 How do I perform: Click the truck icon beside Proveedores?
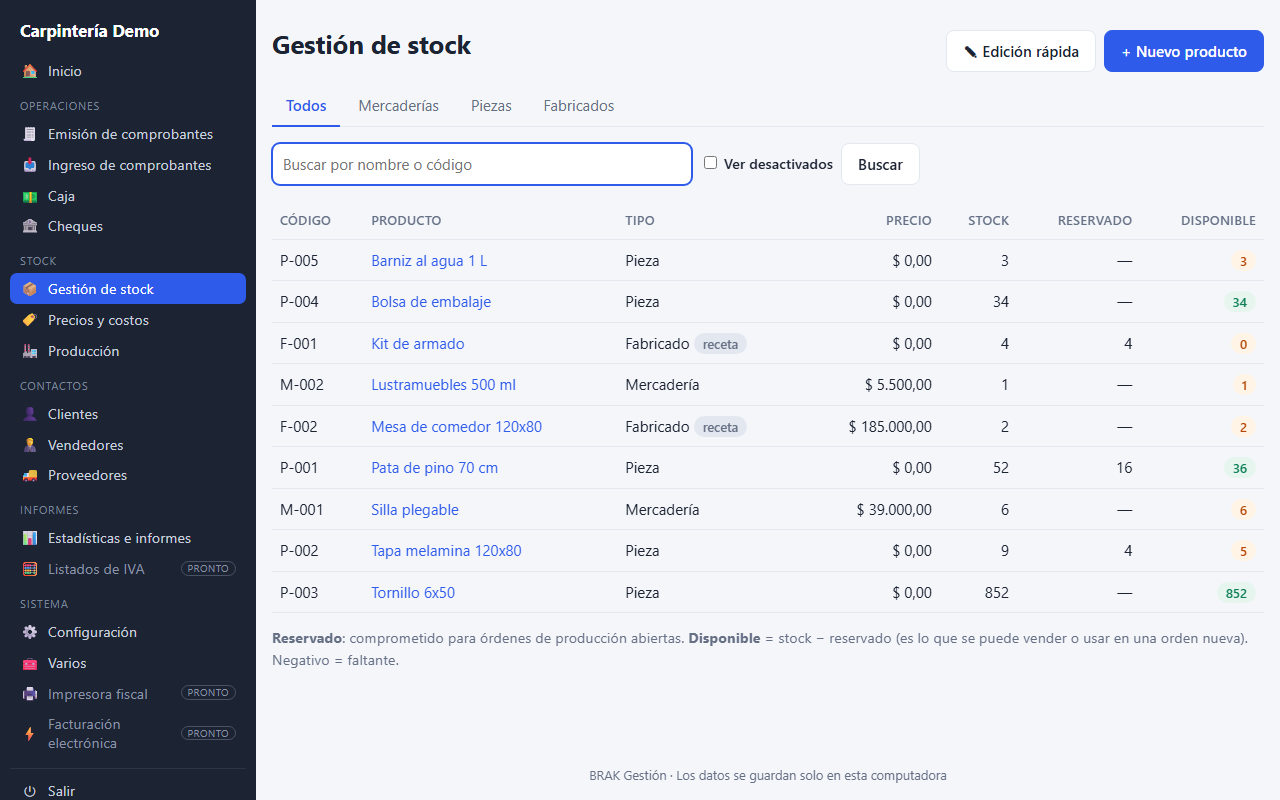point(30,475)
